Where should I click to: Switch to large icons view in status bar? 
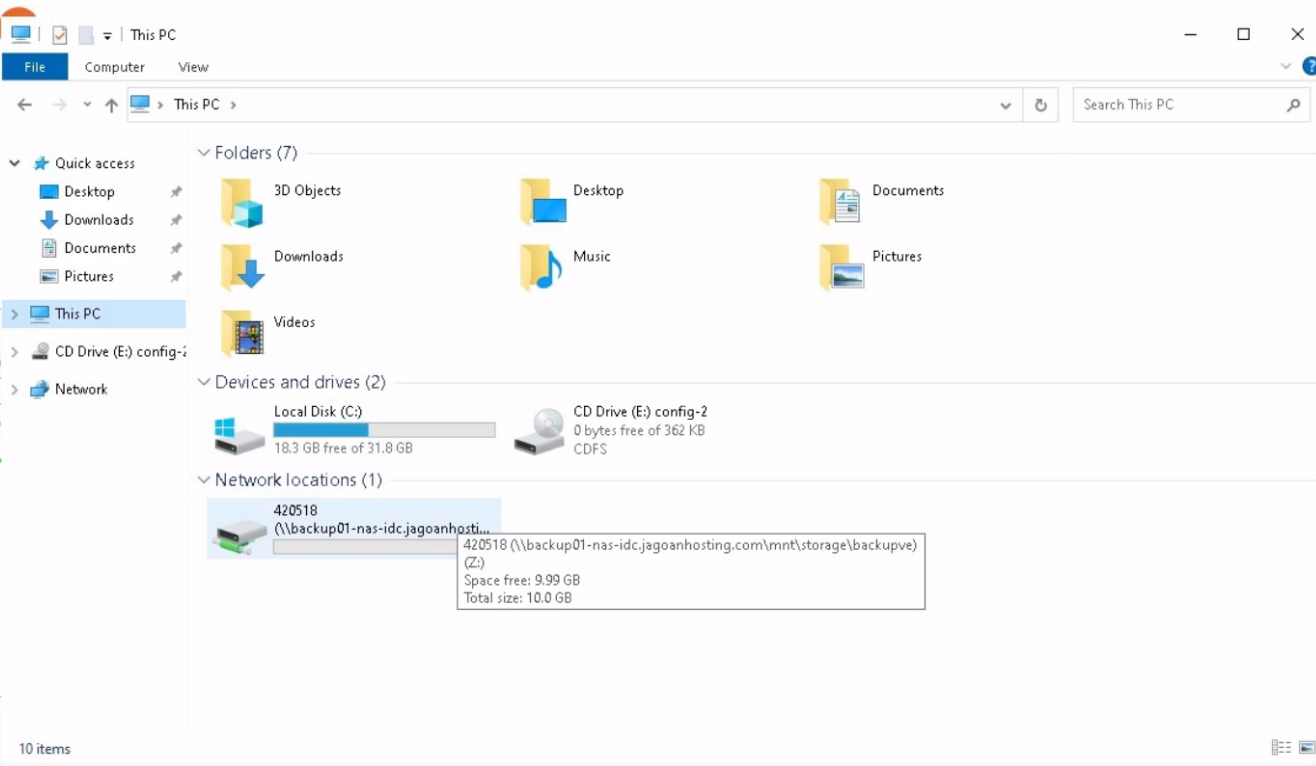[1306, 748]
